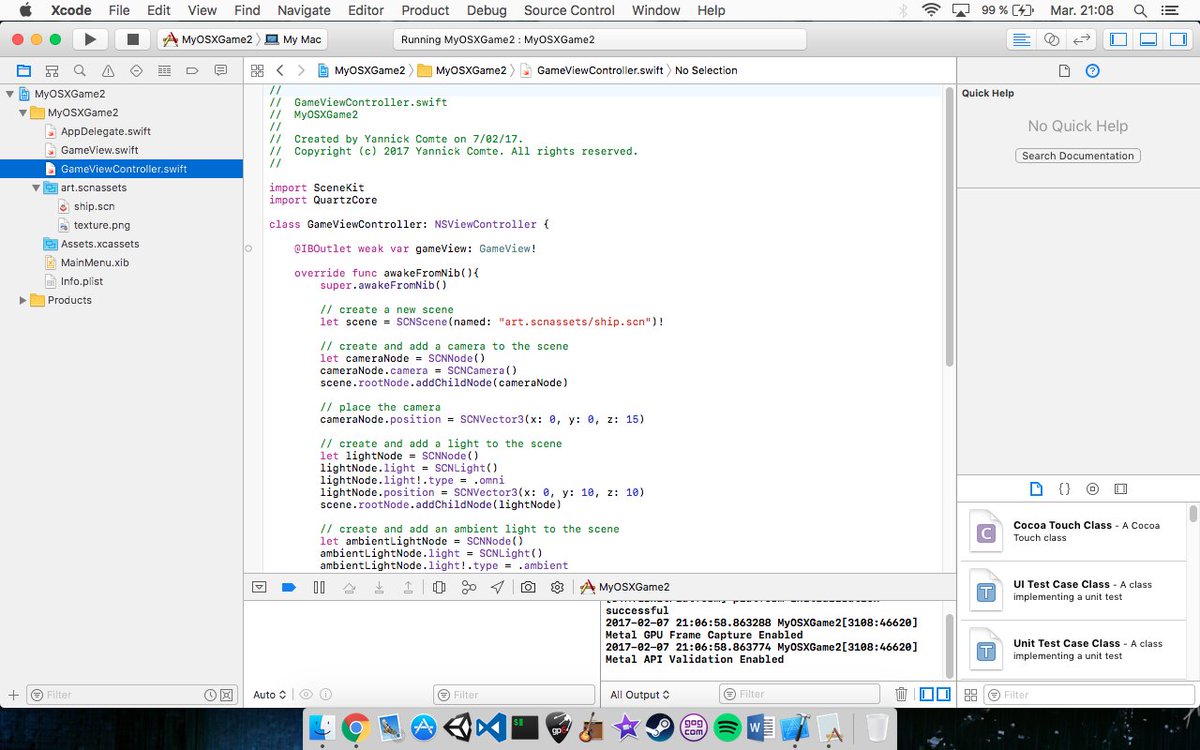This screenshot has height=750, width=1200.
Task: Toggle the console pane button
Action: [x=942, y=694]
